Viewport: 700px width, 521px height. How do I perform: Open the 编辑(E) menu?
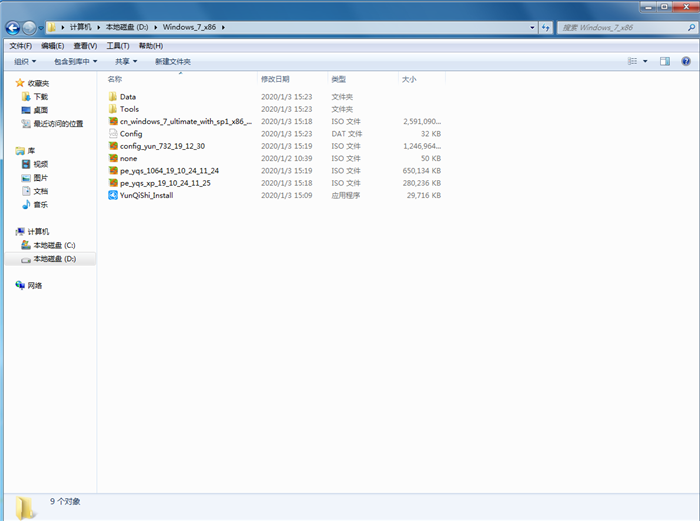coord(53,46)
